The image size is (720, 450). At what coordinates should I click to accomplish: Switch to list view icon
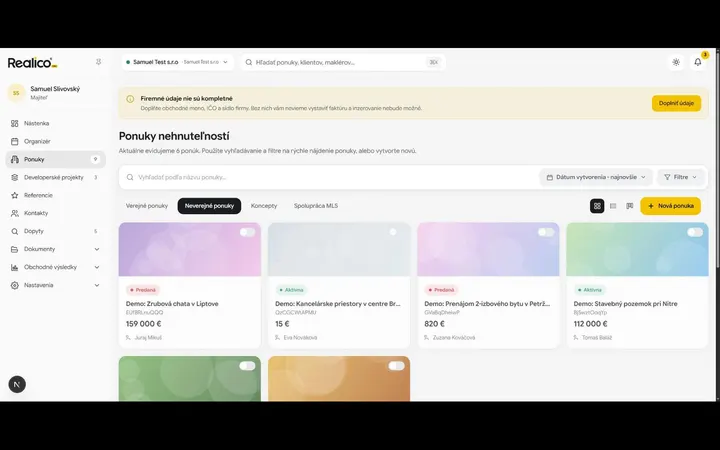coord(613,206)
